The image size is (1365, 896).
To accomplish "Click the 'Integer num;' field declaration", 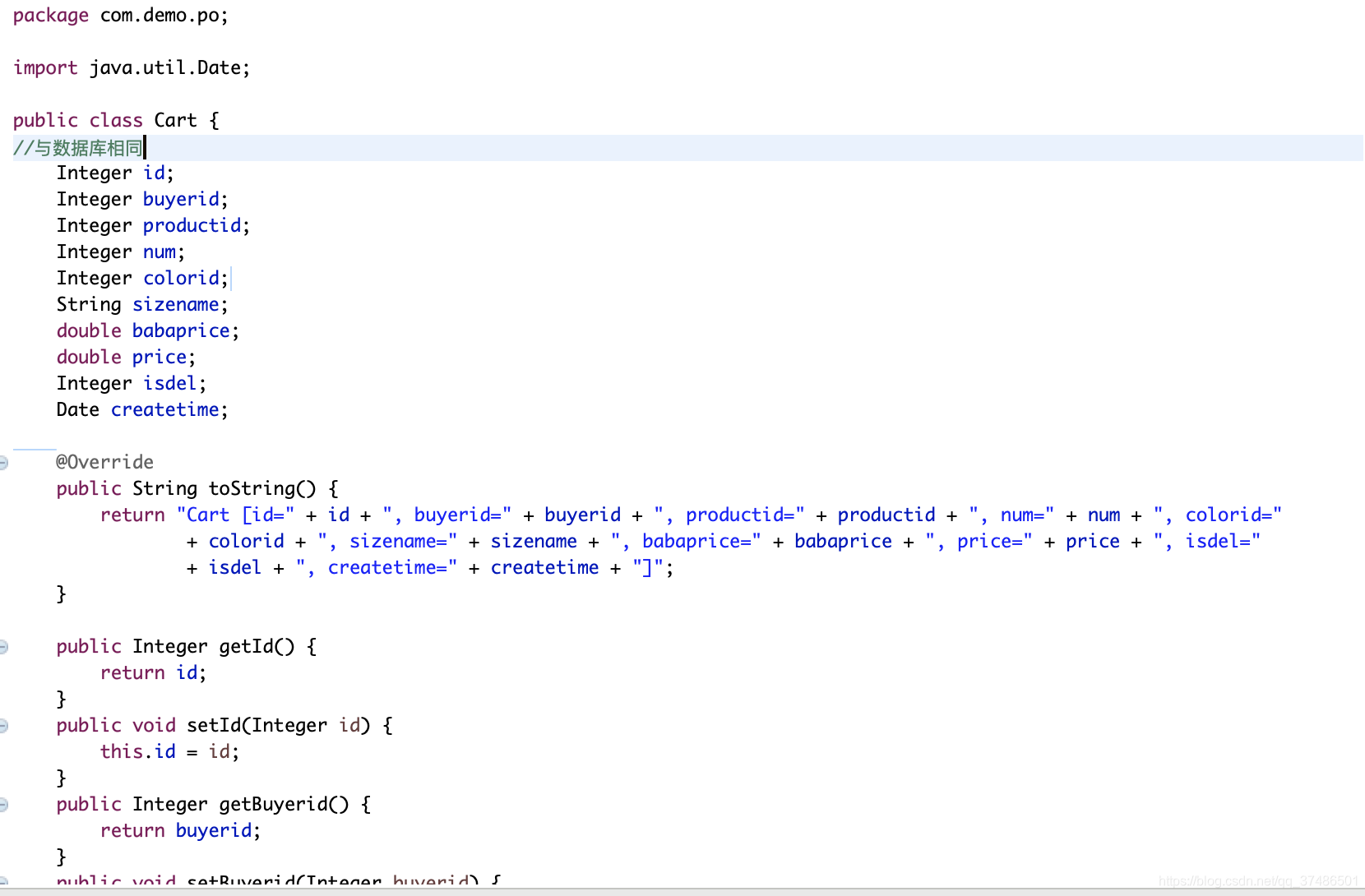I will 121,252.
